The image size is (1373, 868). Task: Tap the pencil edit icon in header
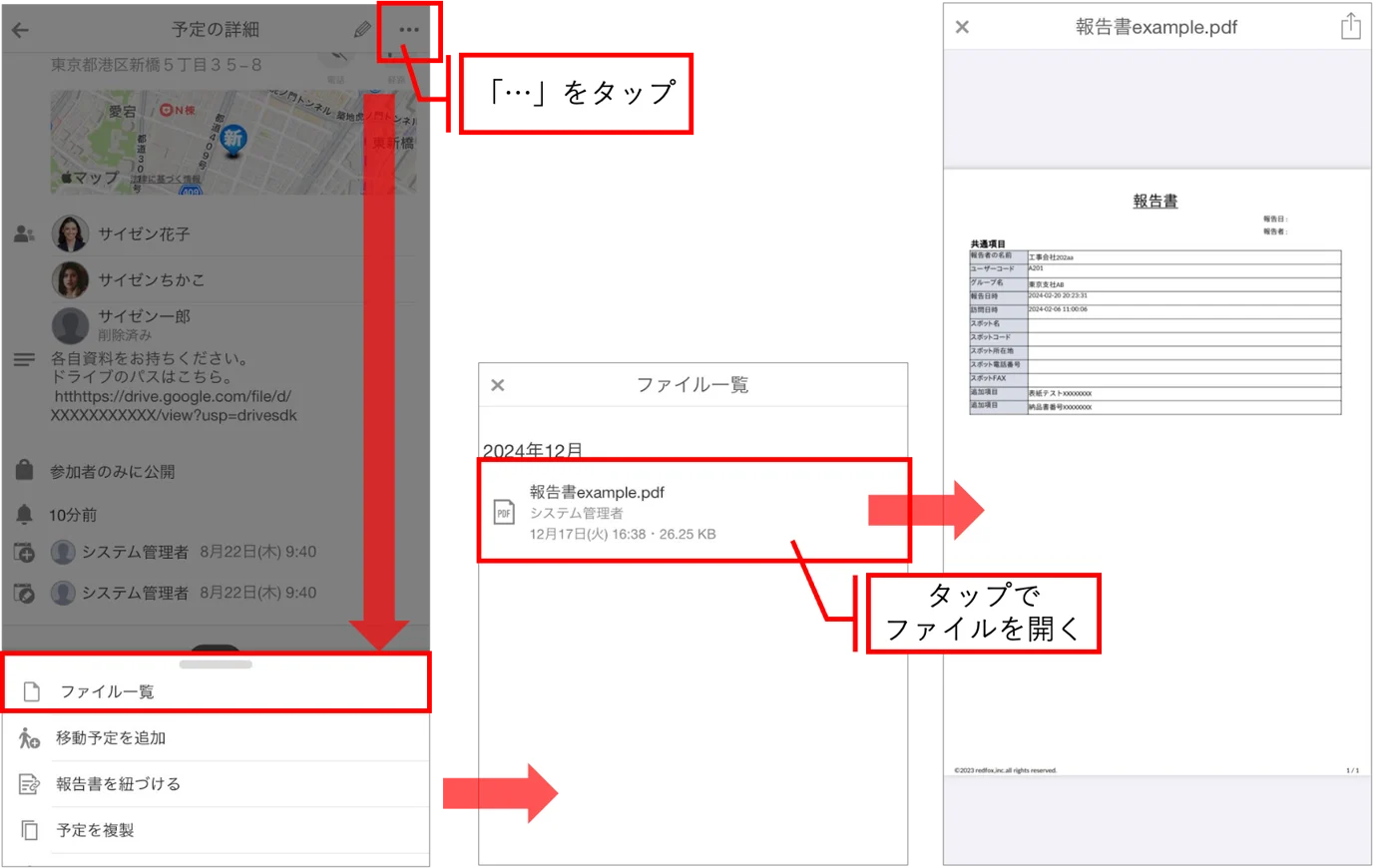point(362,30)
